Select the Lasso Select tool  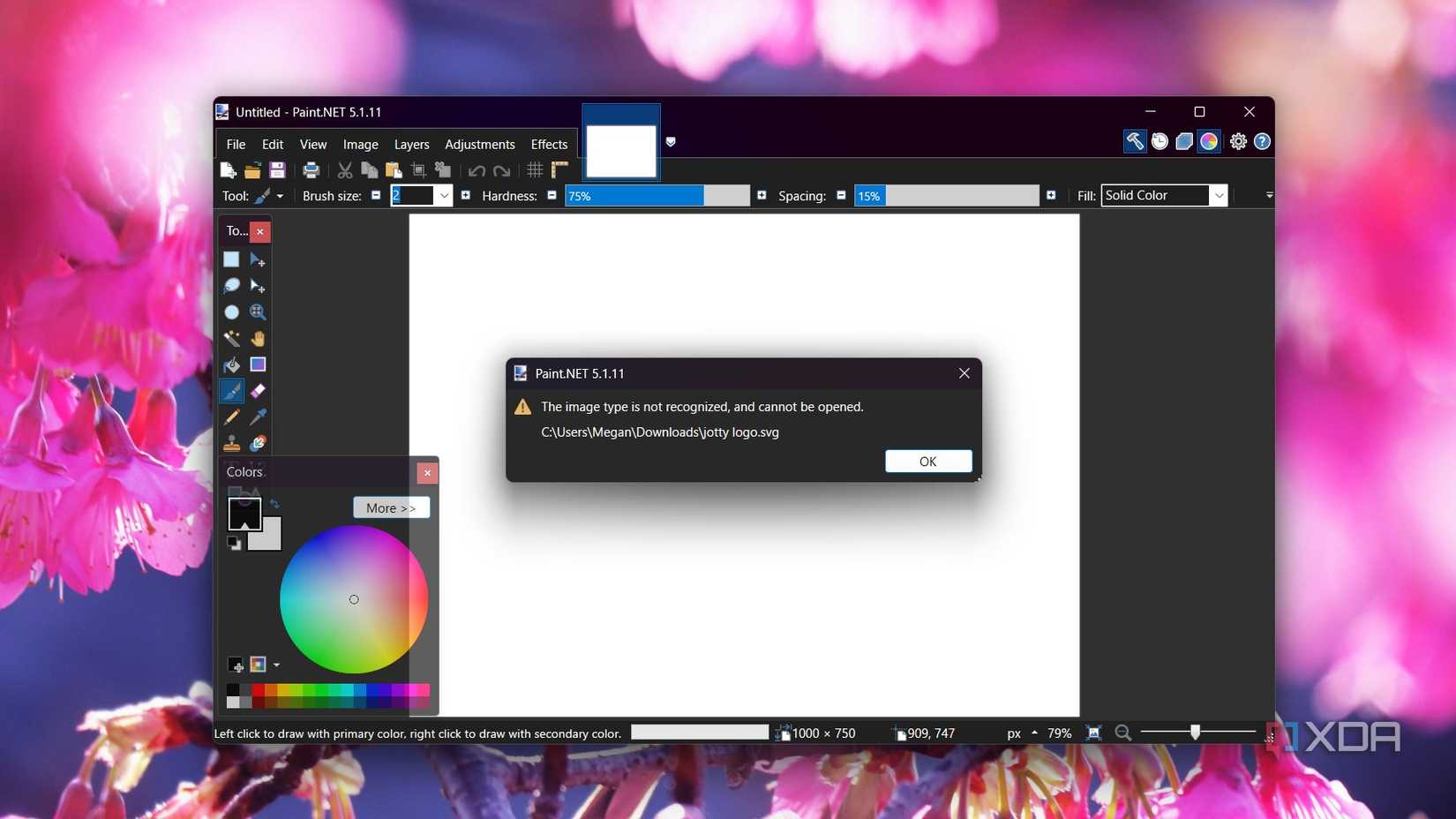point(231,286)
